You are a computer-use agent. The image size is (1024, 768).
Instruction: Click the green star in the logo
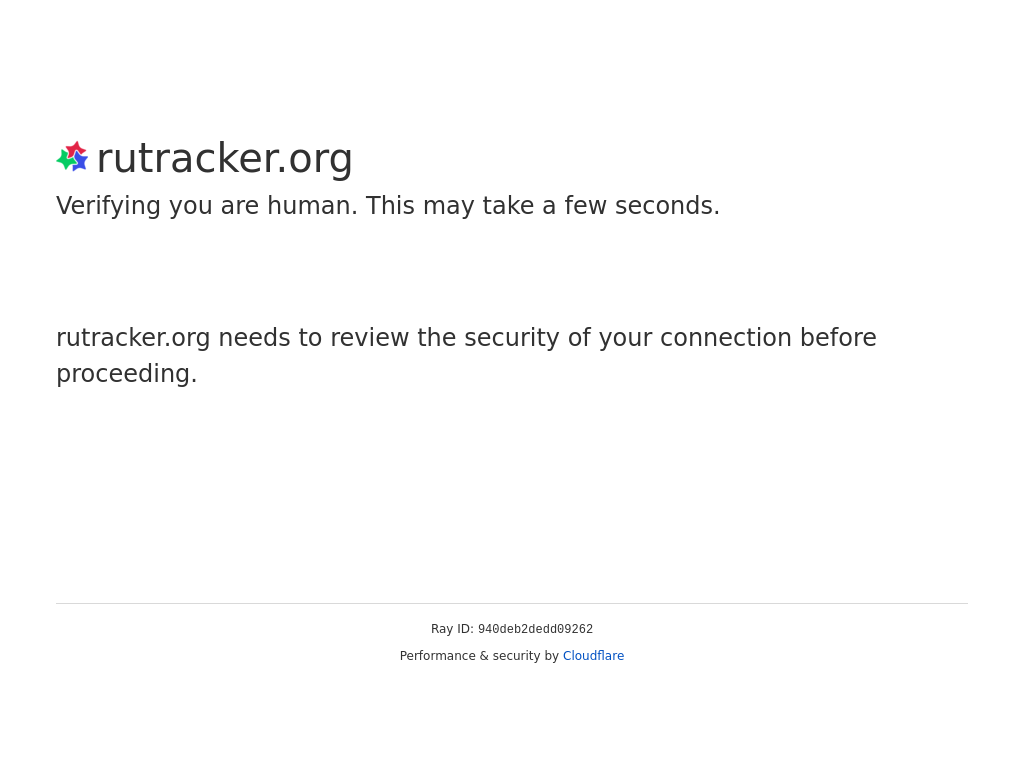click(x=65, y=159)
